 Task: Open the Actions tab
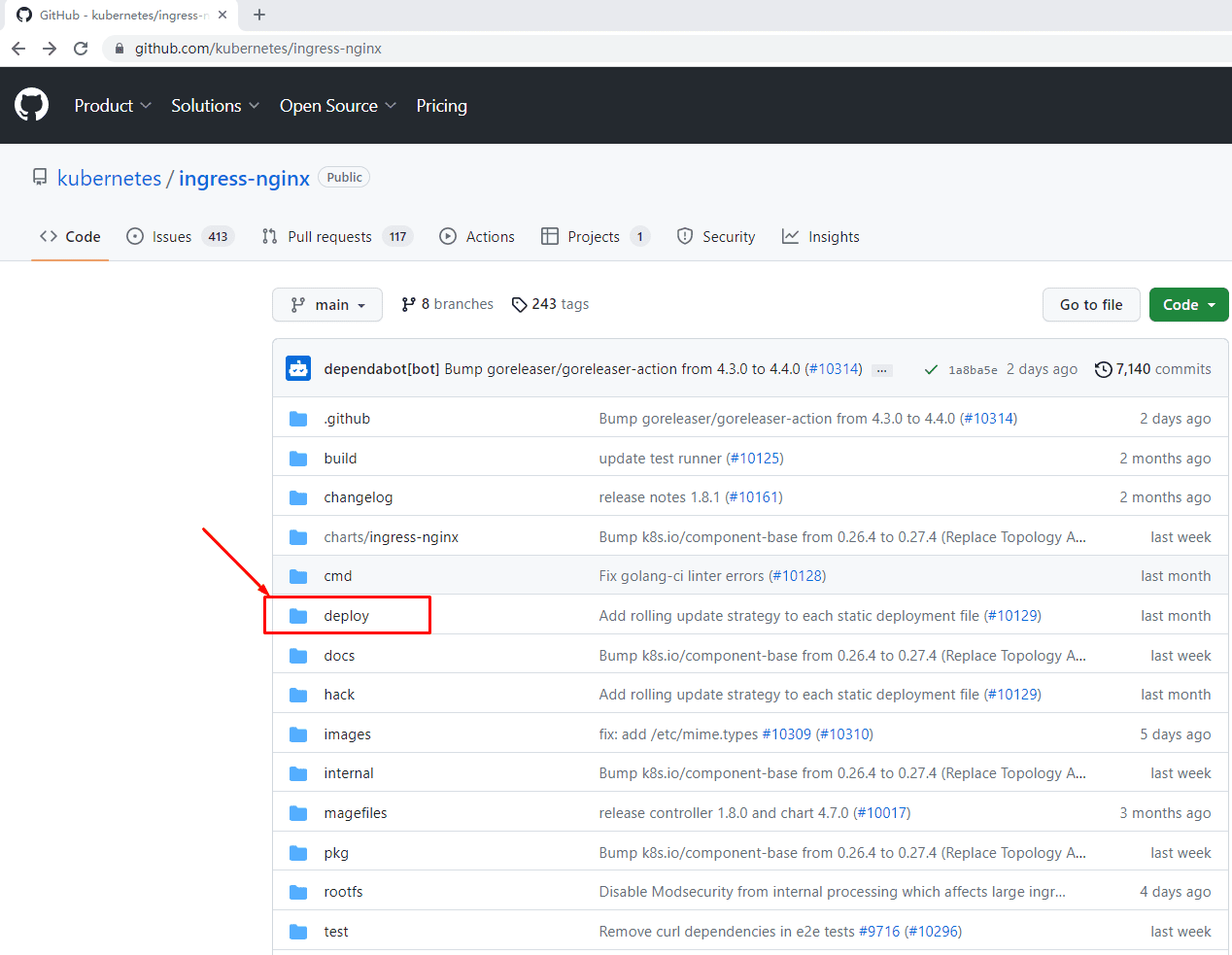(x=477, y=237)
